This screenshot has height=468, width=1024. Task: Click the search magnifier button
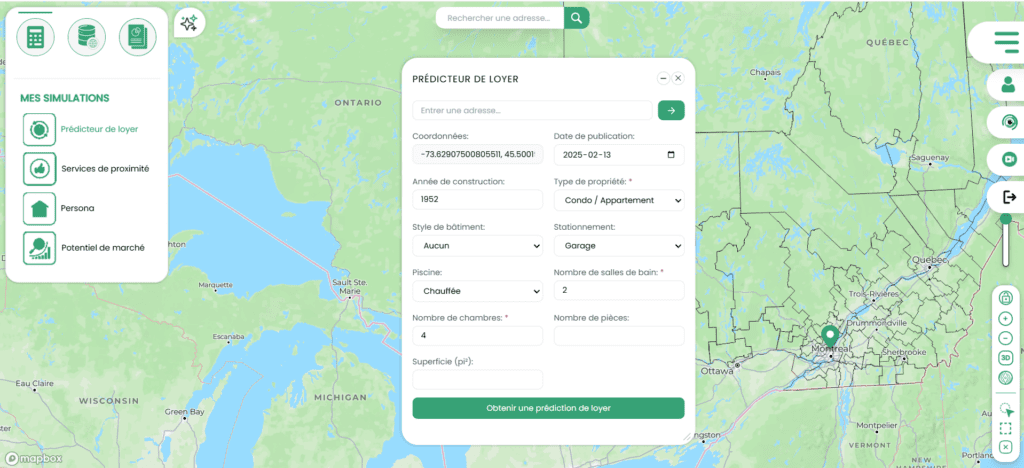[576, 18]
